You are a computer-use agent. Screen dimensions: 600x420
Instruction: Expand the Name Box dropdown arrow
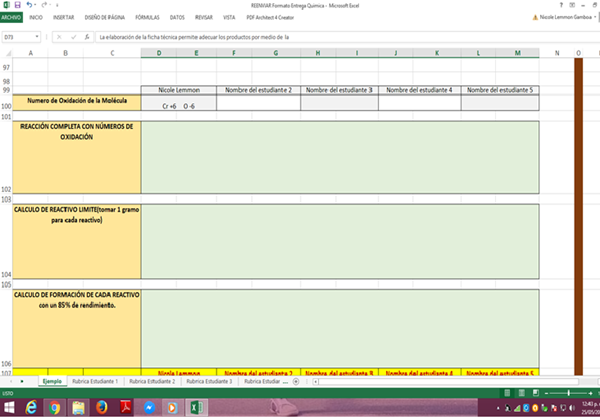click(37, 37)
